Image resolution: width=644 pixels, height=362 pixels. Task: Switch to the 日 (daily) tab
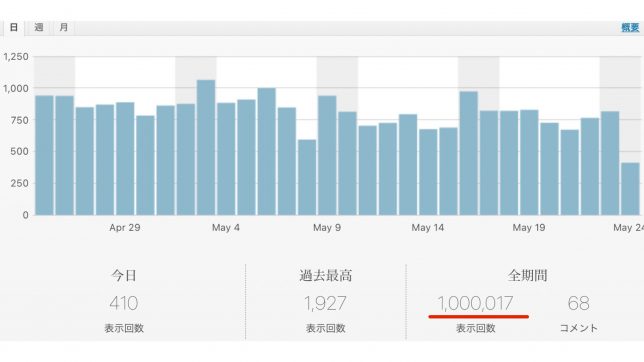14,28
